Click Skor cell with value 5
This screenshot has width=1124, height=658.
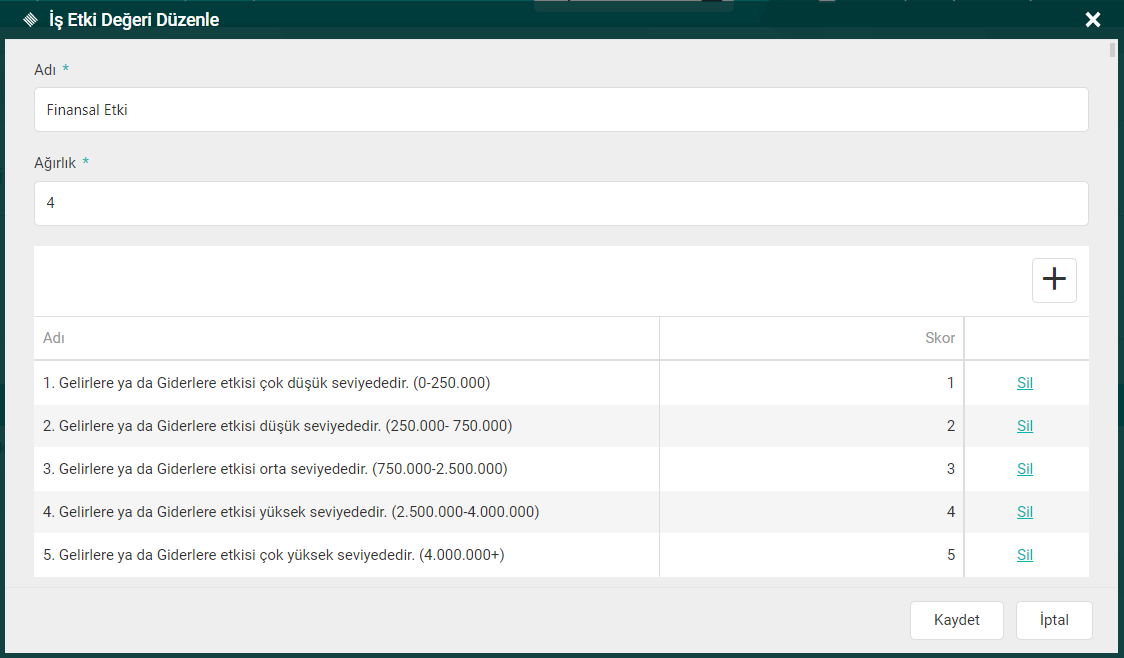click(x=811, y=555)
